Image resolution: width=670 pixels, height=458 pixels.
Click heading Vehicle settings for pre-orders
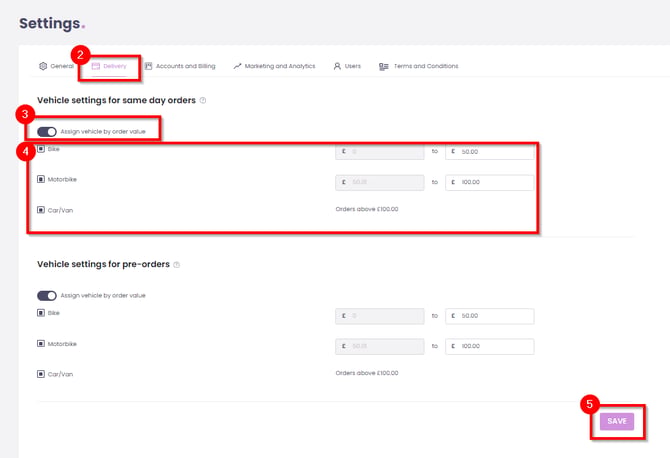pyautogui.click(x=103, y=264)
